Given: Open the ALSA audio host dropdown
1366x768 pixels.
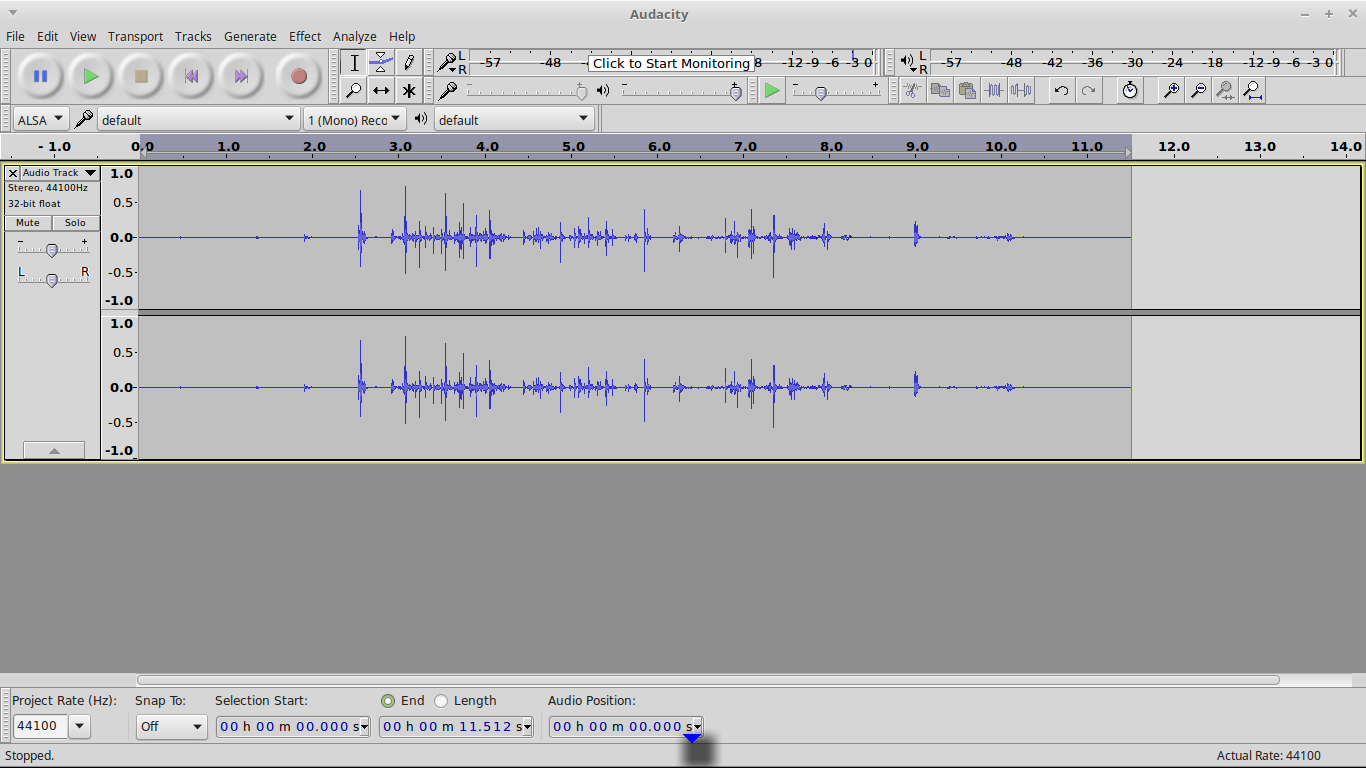Looking at the screenshot, I should tap(40, 118).
